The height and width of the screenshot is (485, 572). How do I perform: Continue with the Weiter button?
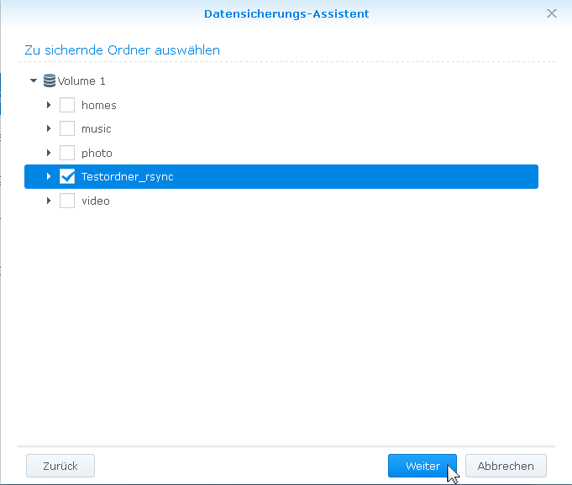coord(422,466)
